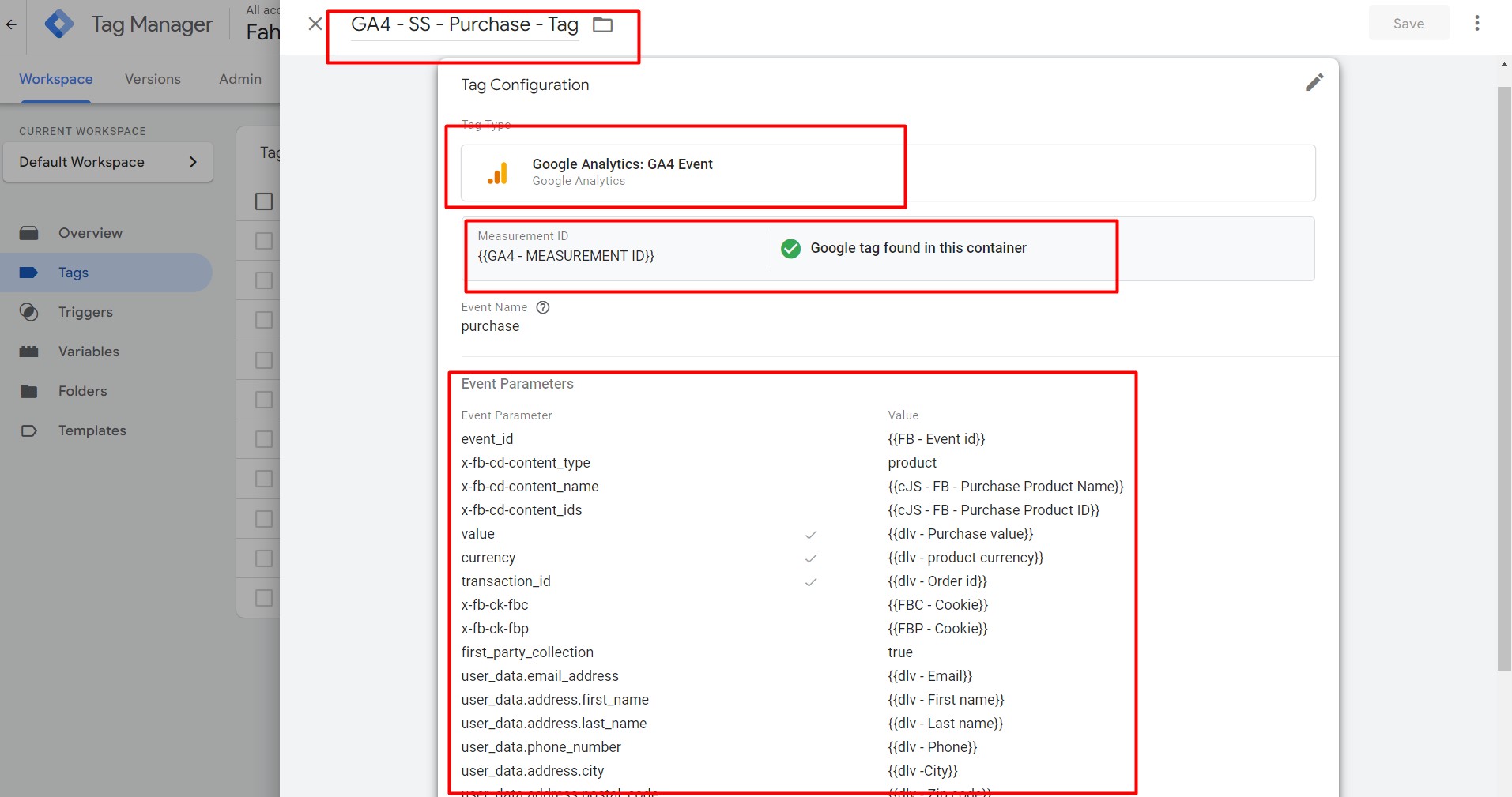
Task: Click {{cJS - FB - Purchase Product Name}} value
Action: pyautogui.click(x=1006, y=487)
